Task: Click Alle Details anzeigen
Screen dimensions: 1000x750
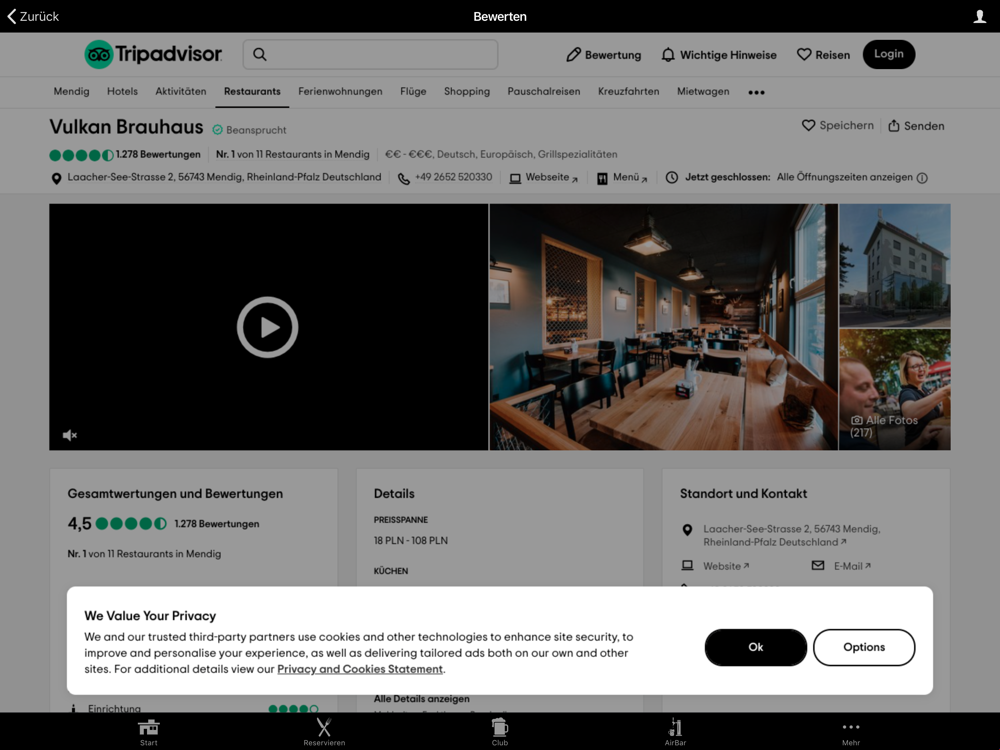Action: 422,699
